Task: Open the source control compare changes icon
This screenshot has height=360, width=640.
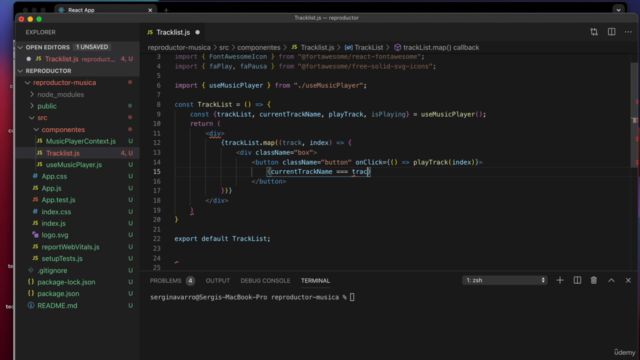Action: coord(594,32)
